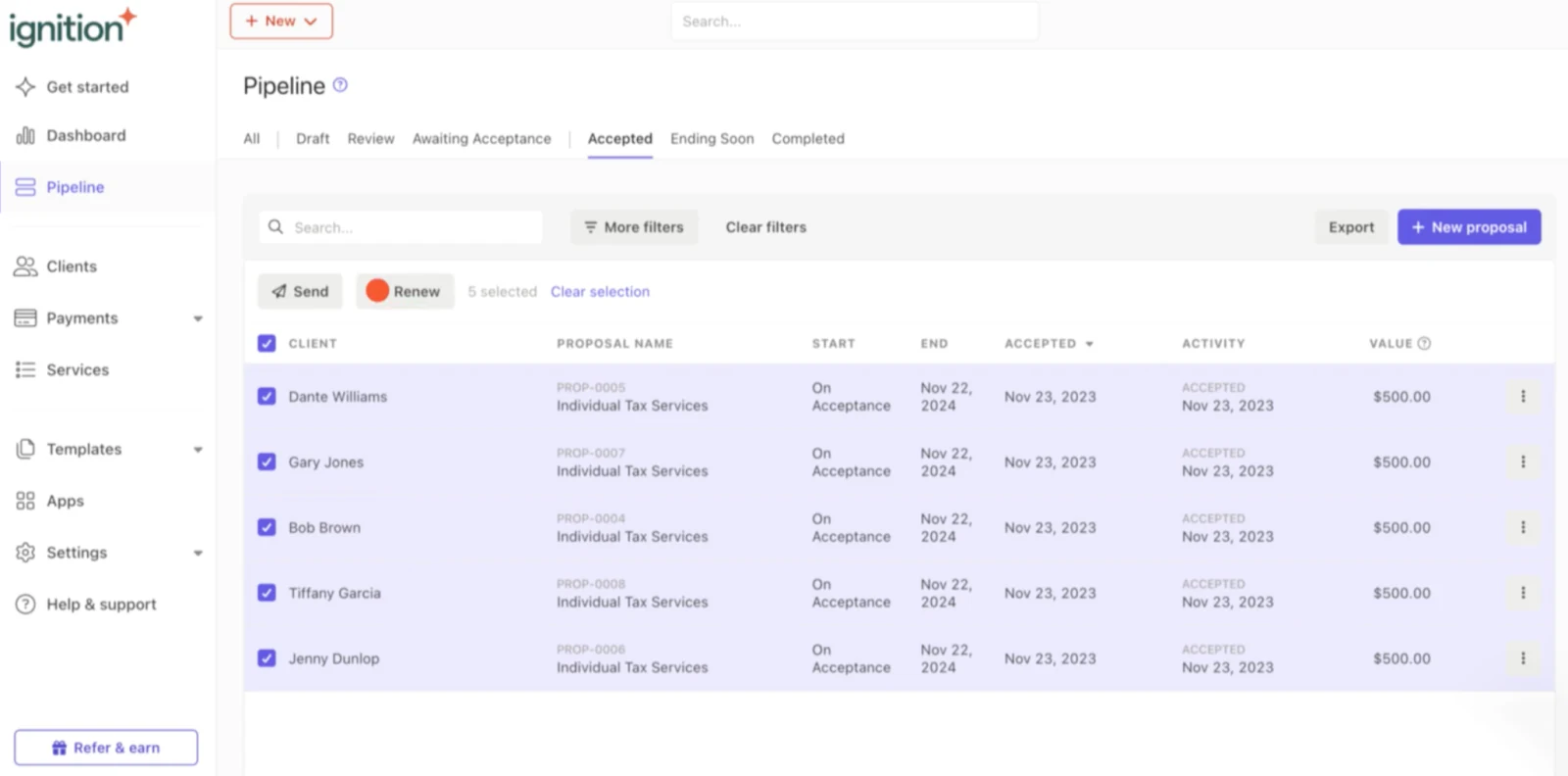Uncheck Dante Williams row checkbox
The width and height of the screenshot is (1568, 776).
[x=267, y=397]
